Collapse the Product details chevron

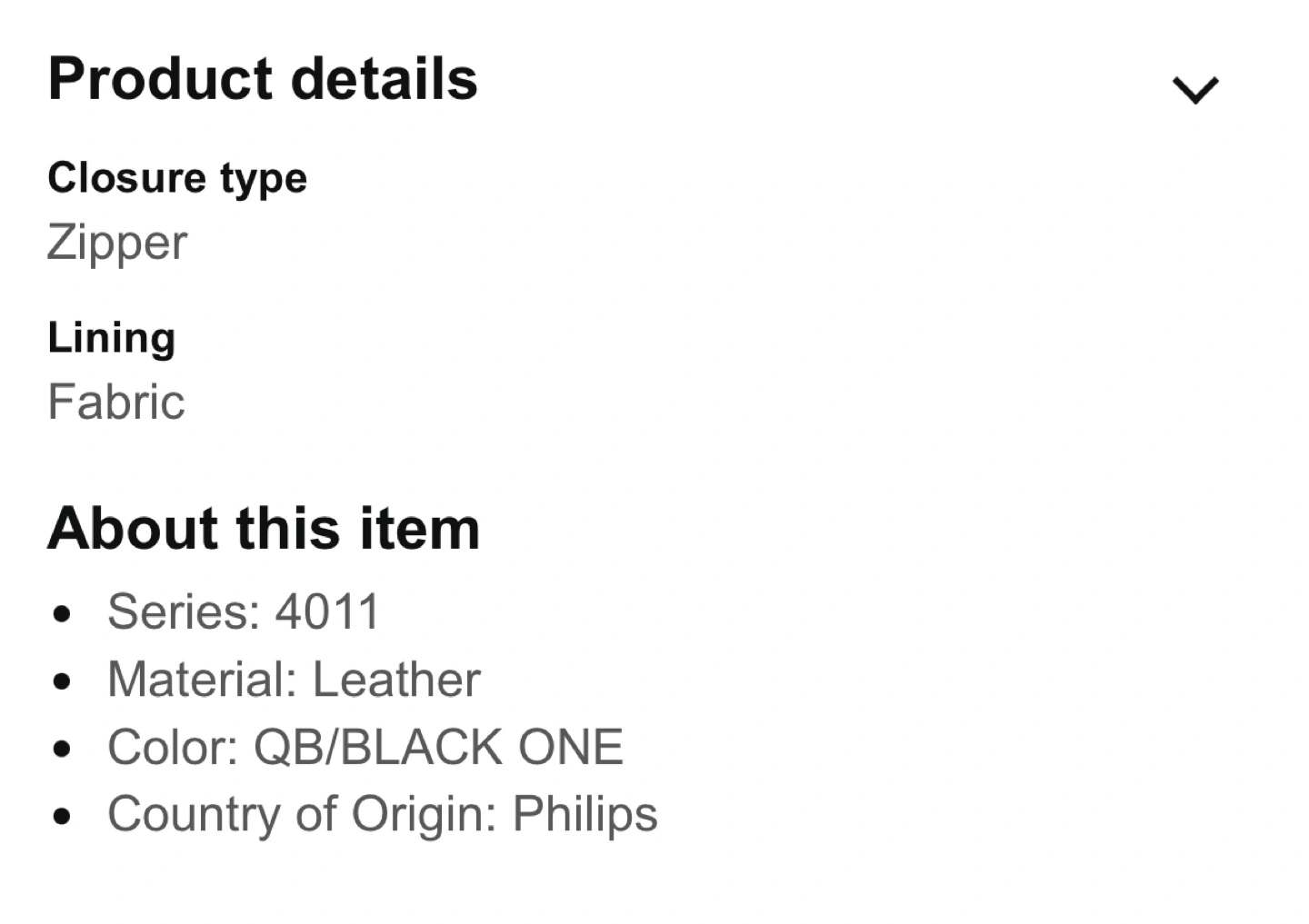coord(1194,90)
